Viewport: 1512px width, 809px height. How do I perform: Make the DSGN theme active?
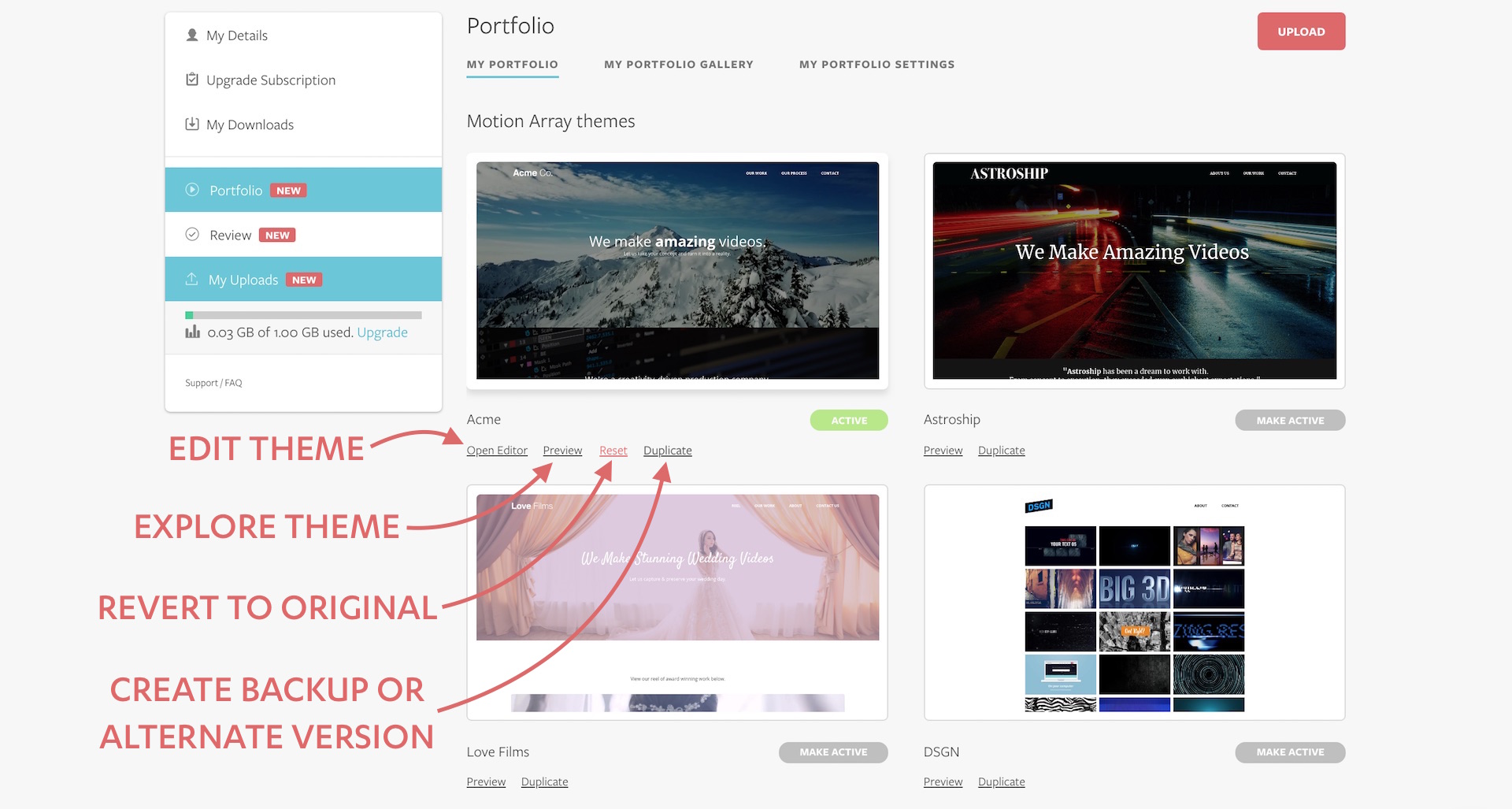coord(1290,752)
